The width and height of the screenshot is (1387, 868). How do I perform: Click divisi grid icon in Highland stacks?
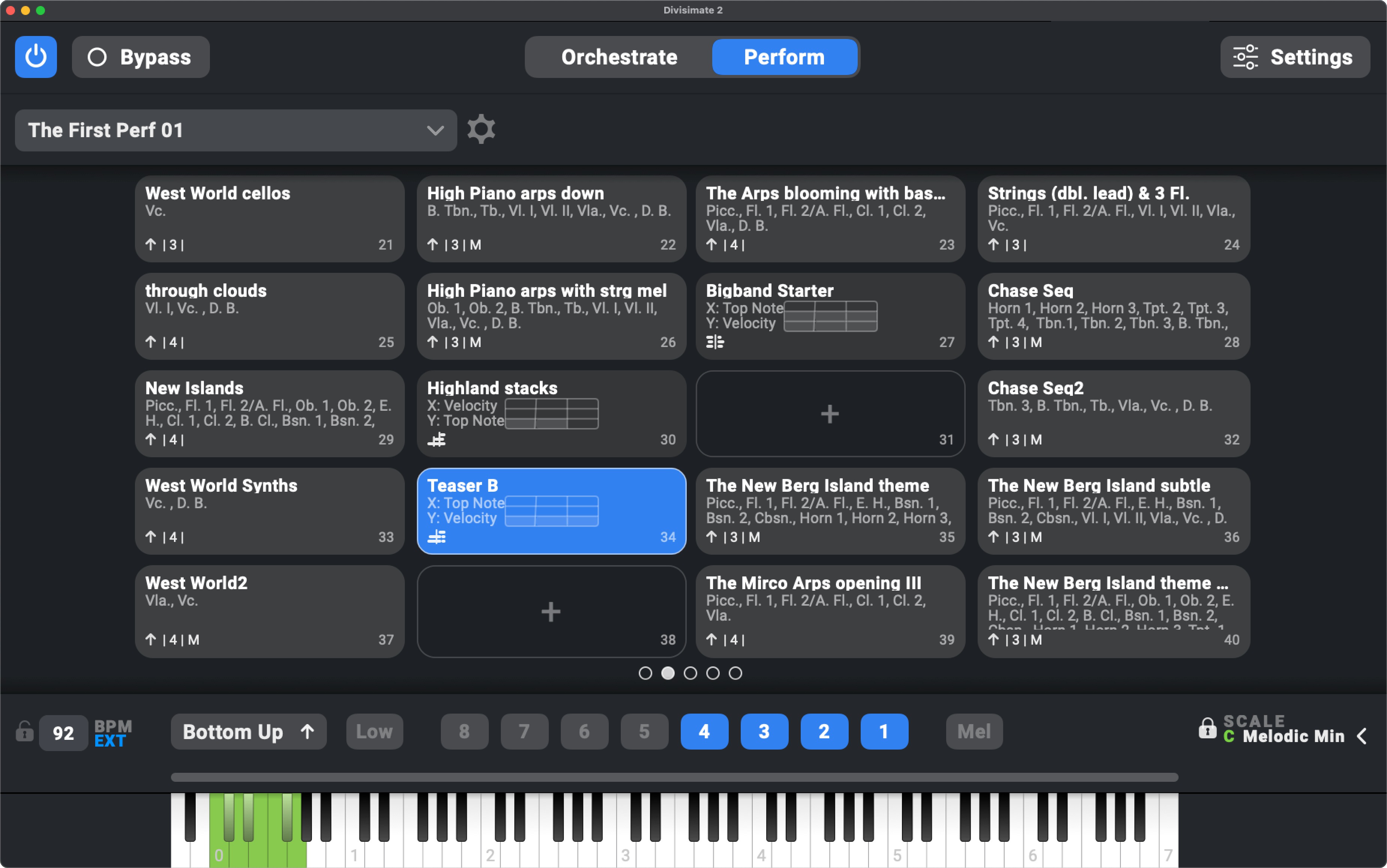coord(436,440)
